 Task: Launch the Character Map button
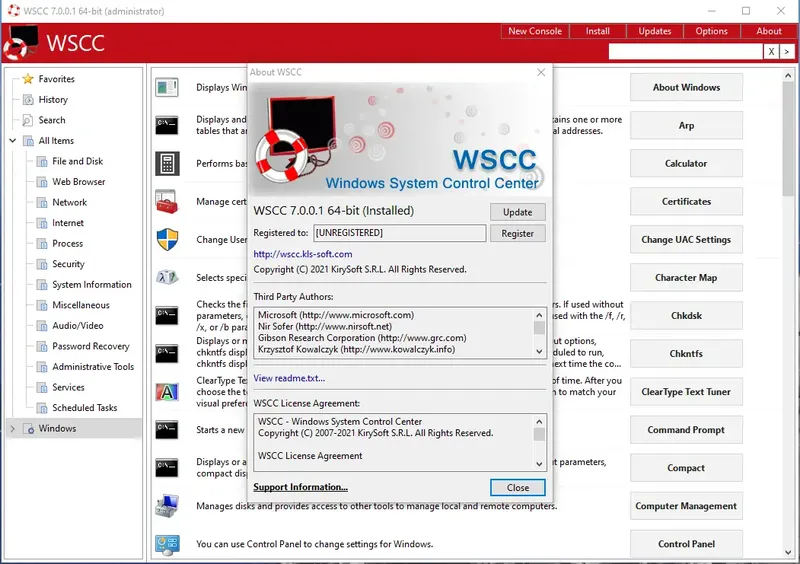pos(686,278)
